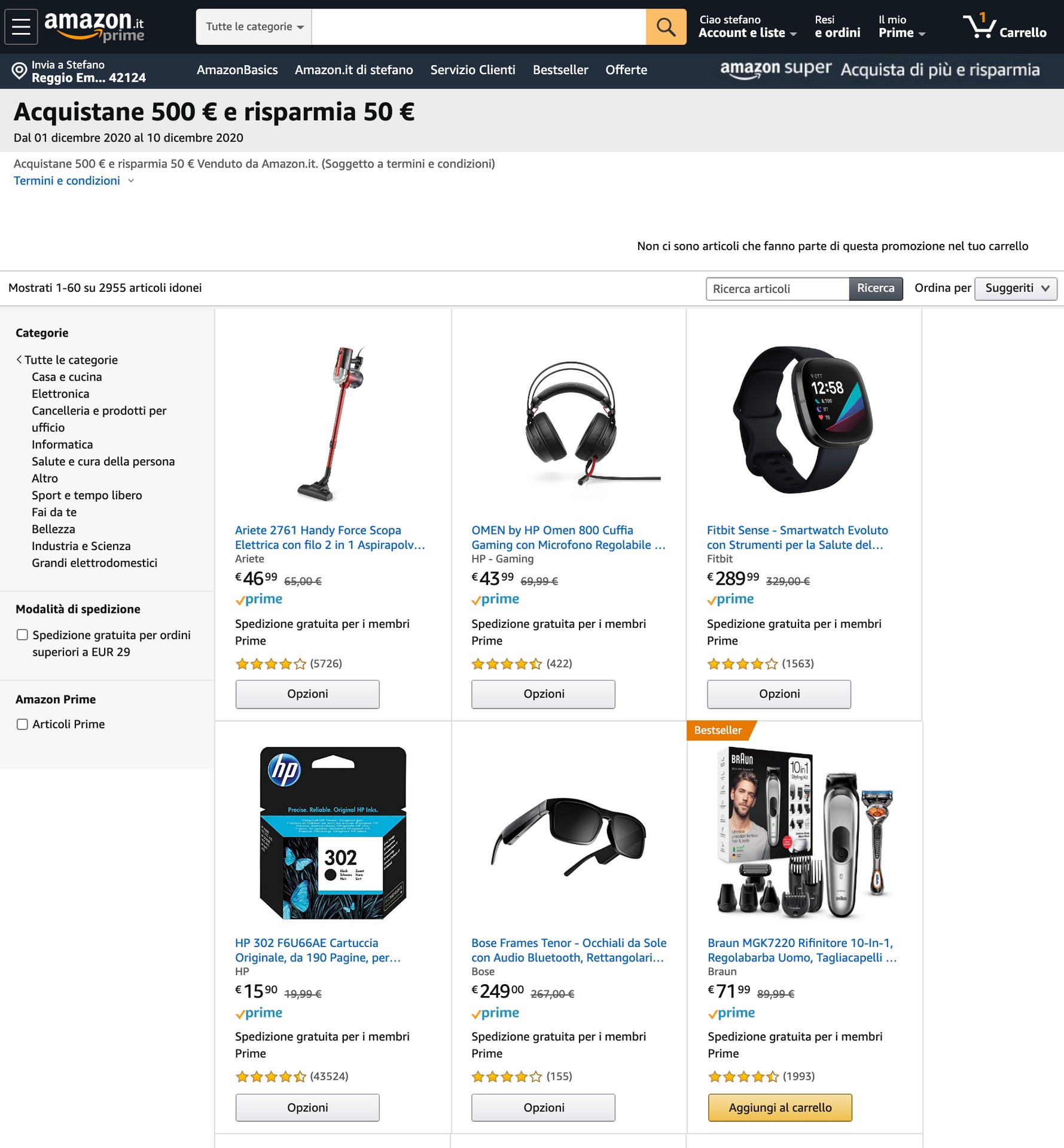The image size is (1064, 1148).
Task: Click the orange search magnifier icon
Action: coord(666,26)
